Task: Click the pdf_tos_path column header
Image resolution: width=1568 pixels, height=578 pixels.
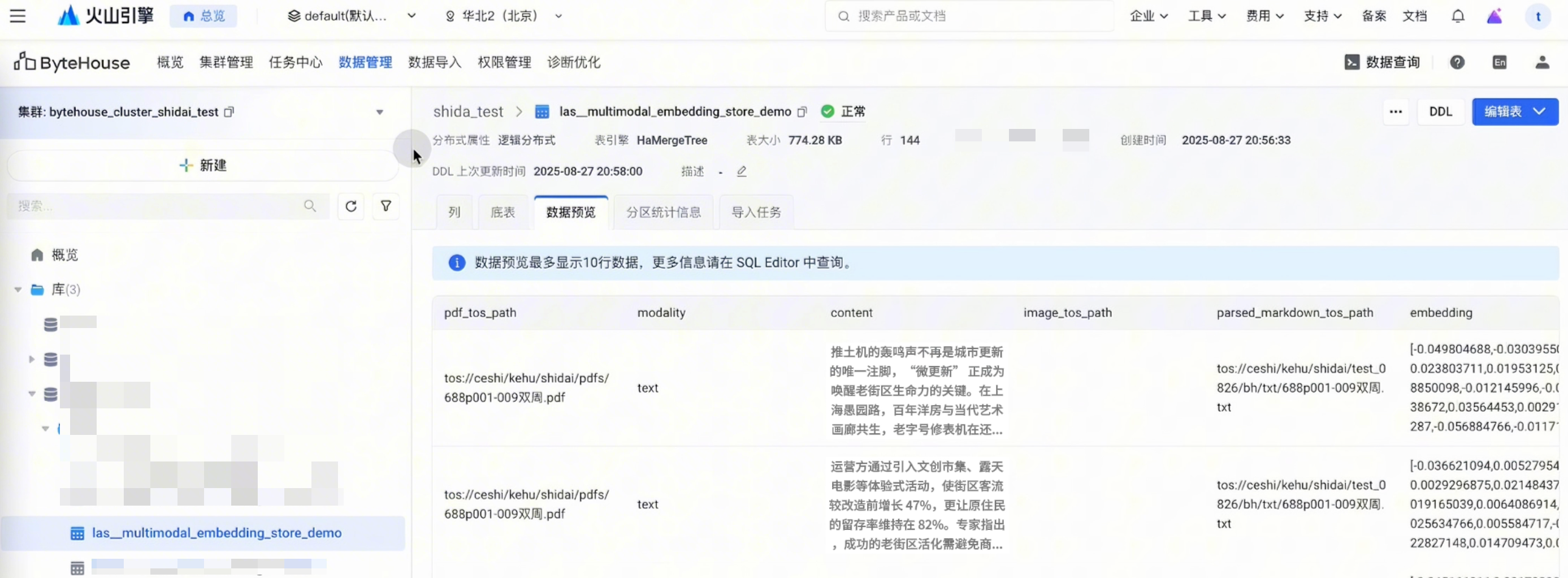Action: [480, 313]
